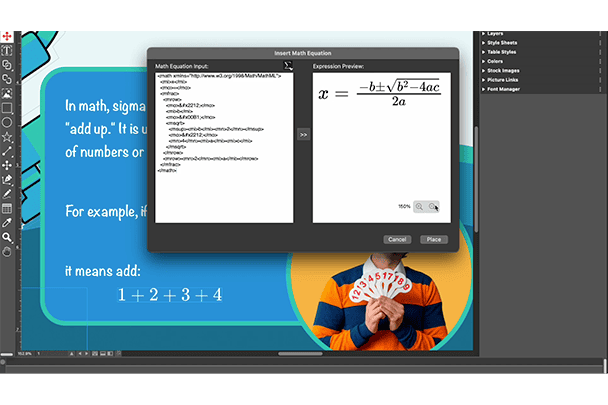Select the Pan hand tool
Viewport: 608px width, 405px height.
[7, 251]
